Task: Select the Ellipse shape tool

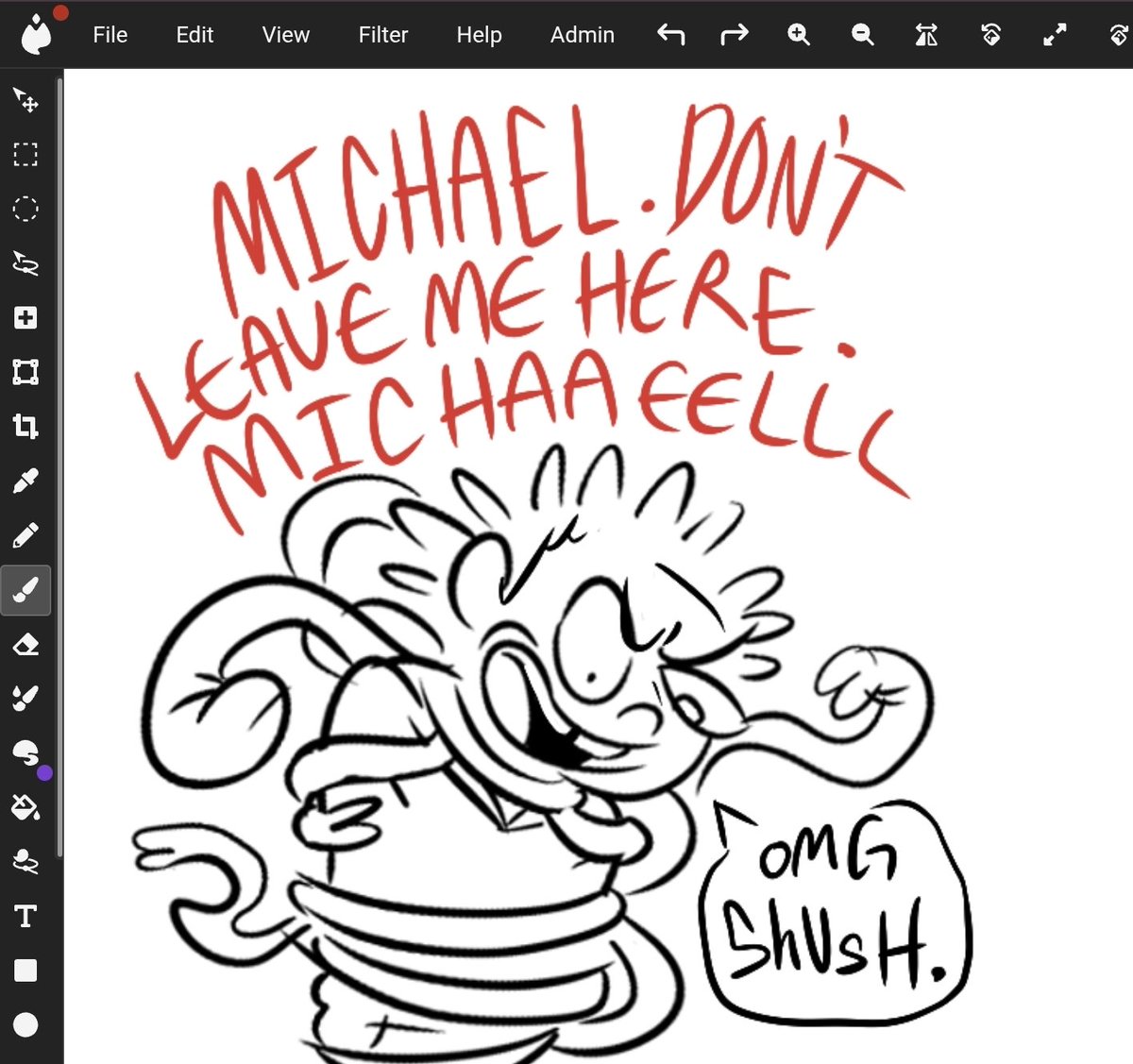Action: (x=25, y=1024)
